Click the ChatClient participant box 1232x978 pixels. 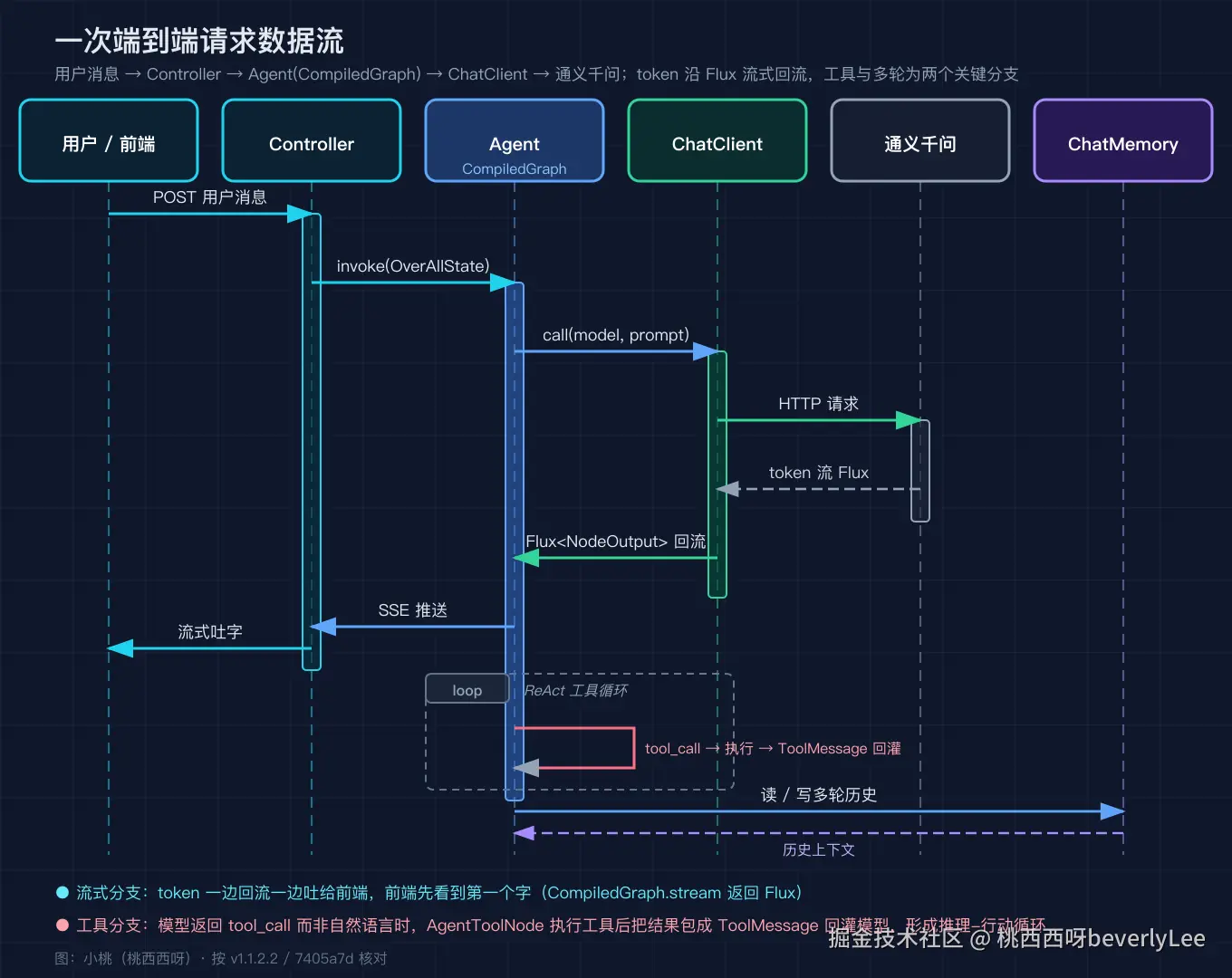click(x=717, y=140)
